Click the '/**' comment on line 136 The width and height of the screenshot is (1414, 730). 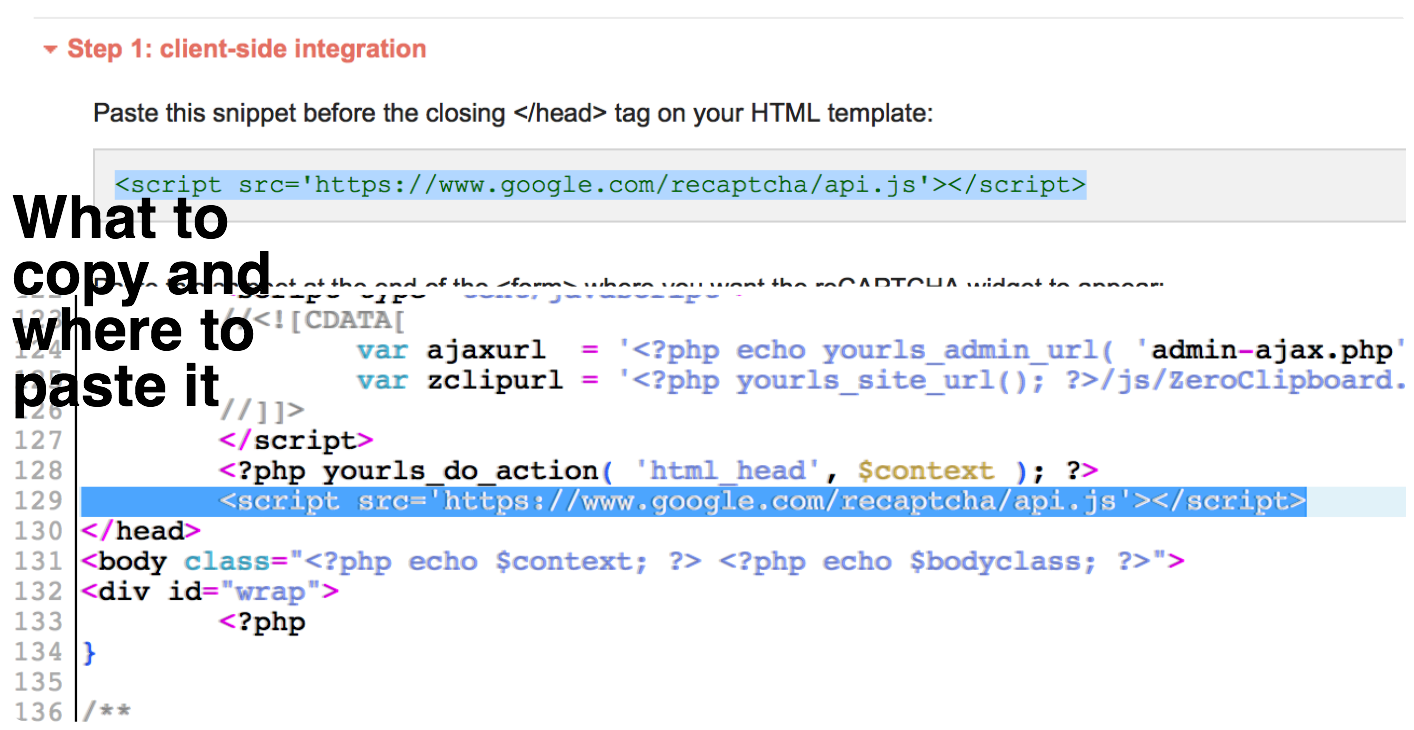107,712
